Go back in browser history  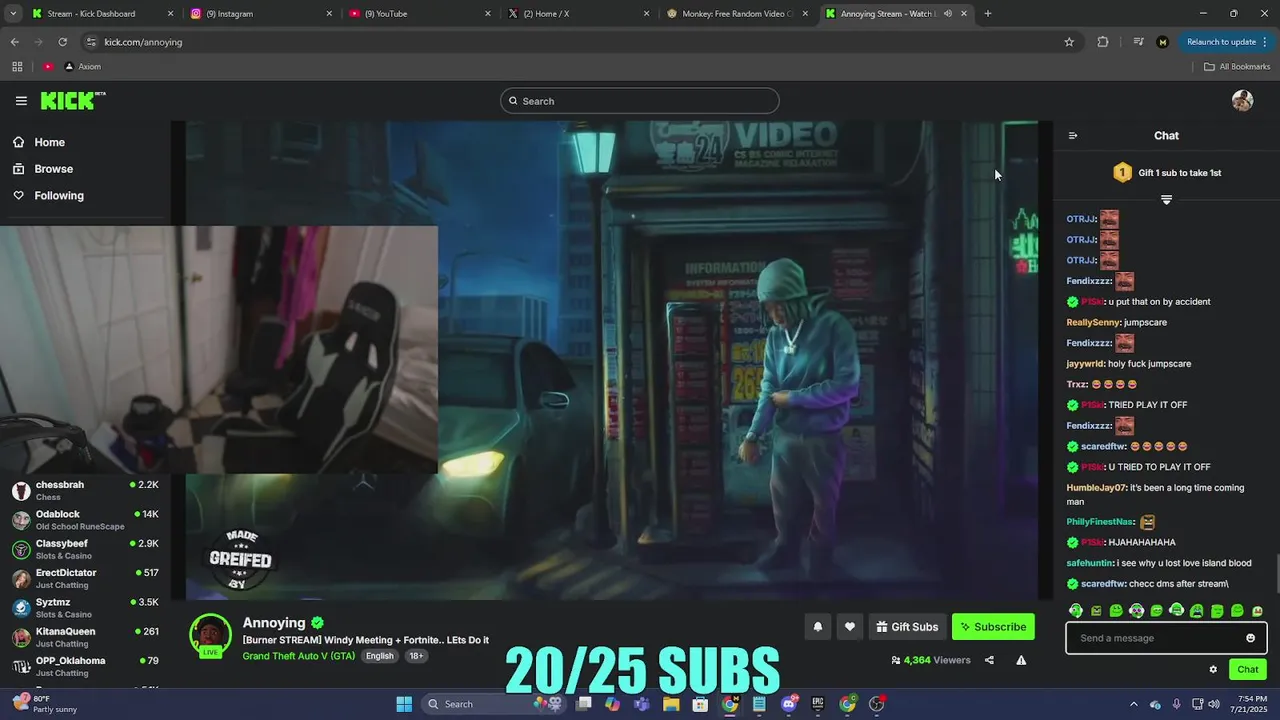[x=15, y=42]
